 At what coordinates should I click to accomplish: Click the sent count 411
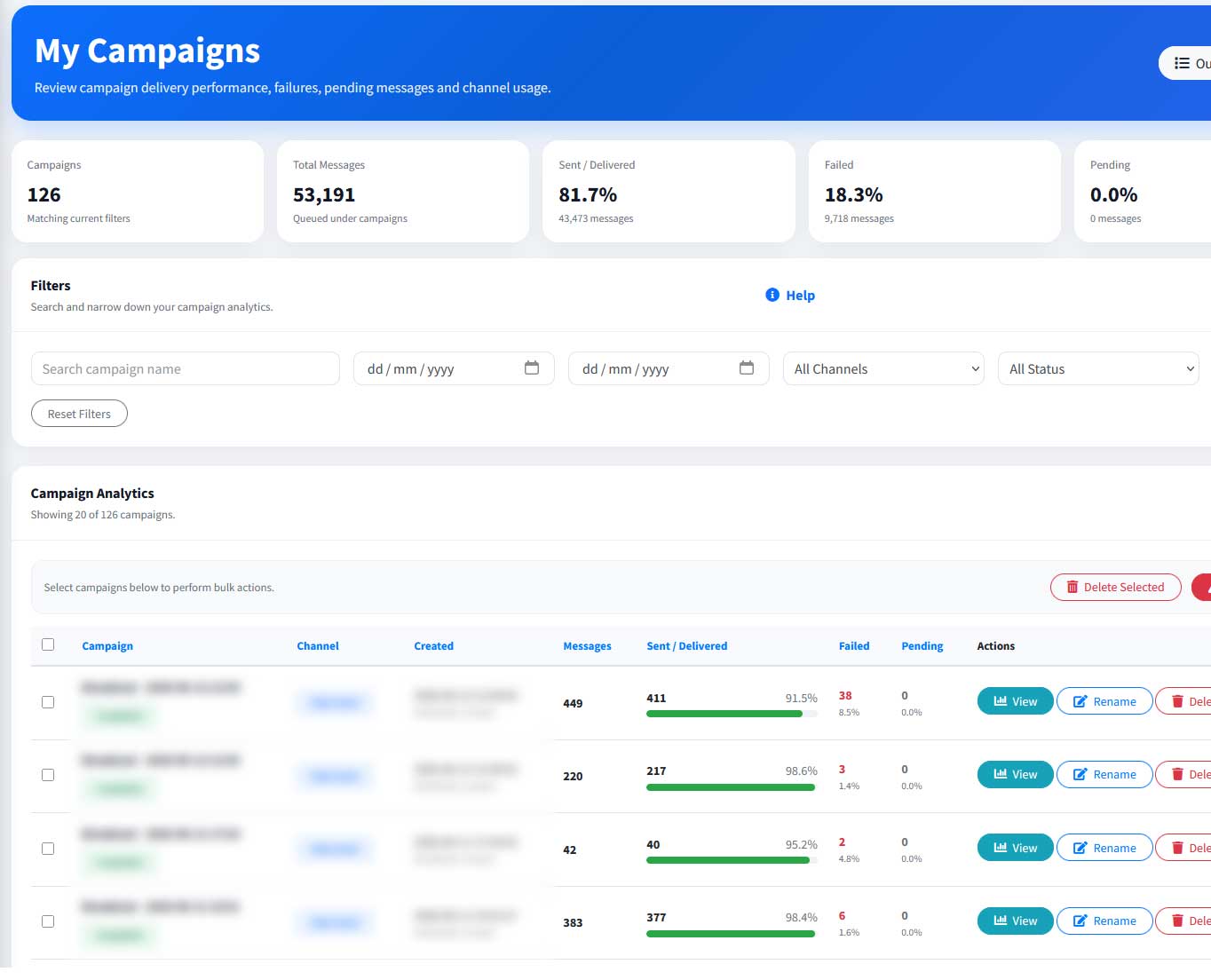click(656, 698)
